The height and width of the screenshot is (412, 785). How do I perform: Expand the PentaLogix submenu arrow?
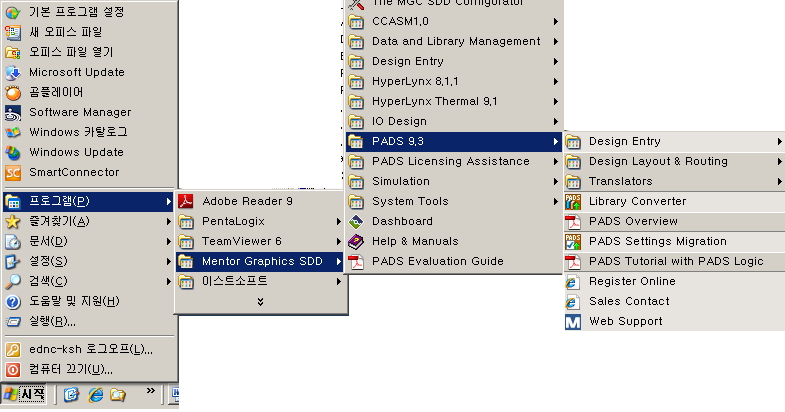pyautogui.click(x=339, y=221)
